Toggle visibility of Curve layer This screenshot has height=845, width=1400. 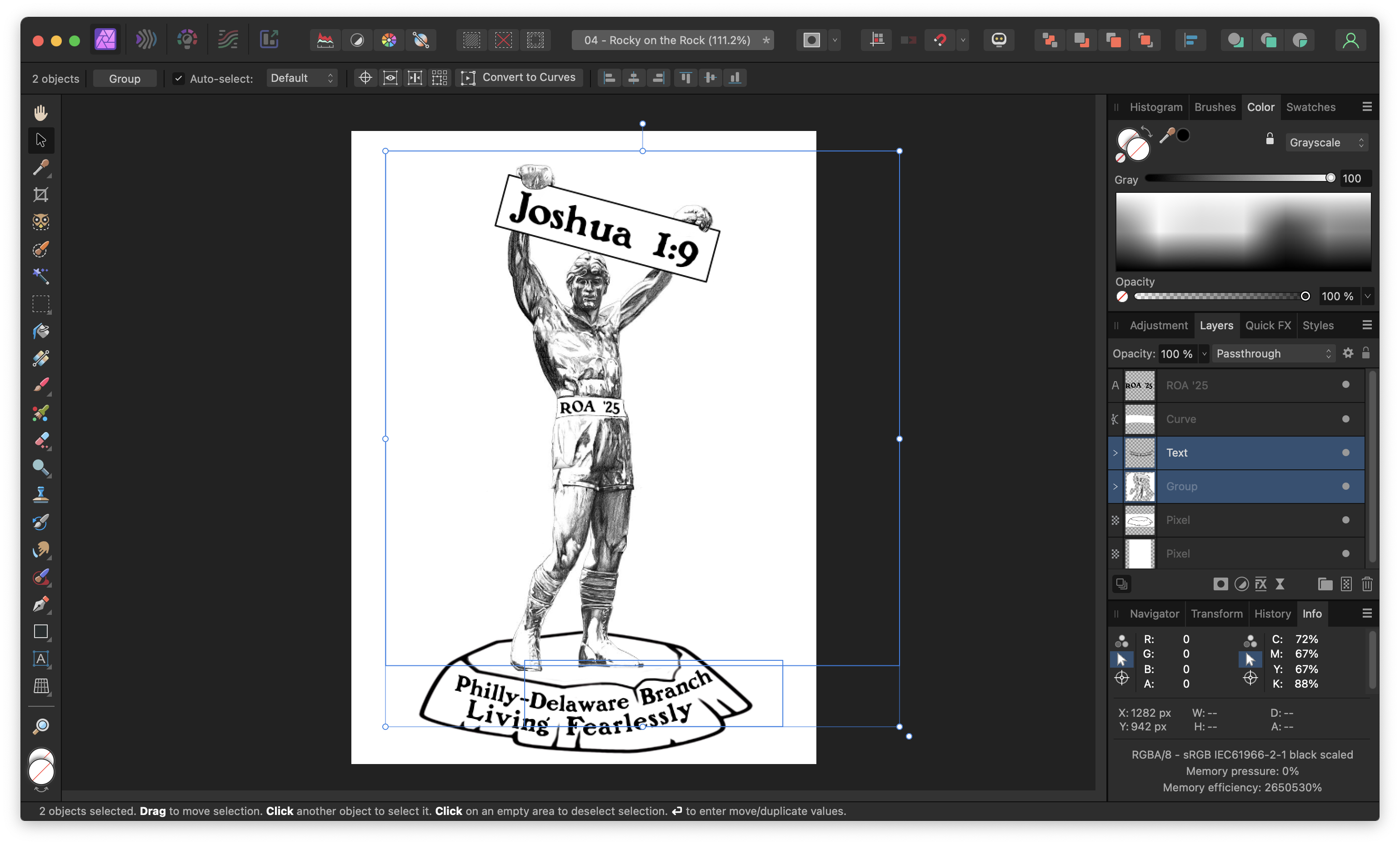pyautogui.click(x=1345, y=418)
